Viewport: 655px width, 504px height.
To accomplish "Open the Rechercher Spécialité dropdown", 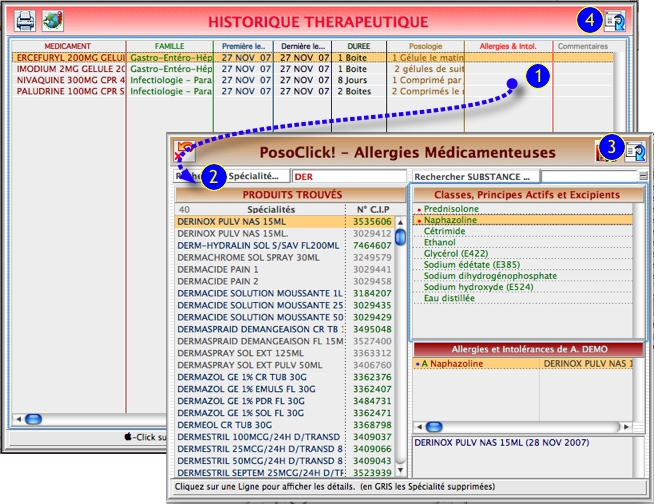I will click(232, 176).
